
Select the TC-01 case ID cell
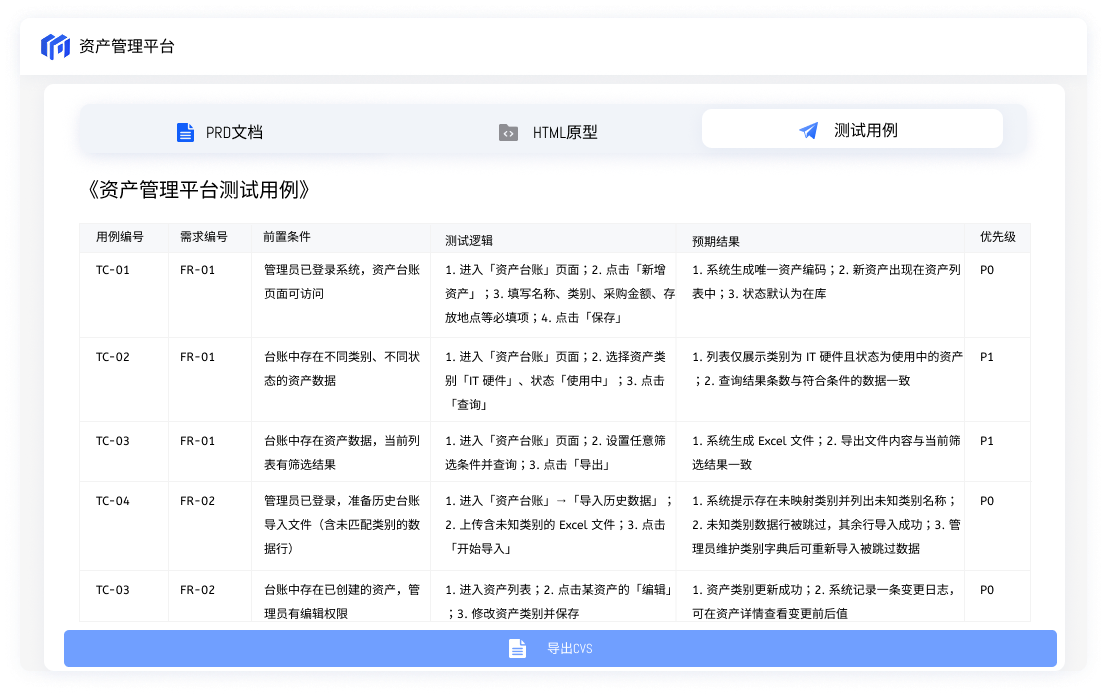(113, 270)
